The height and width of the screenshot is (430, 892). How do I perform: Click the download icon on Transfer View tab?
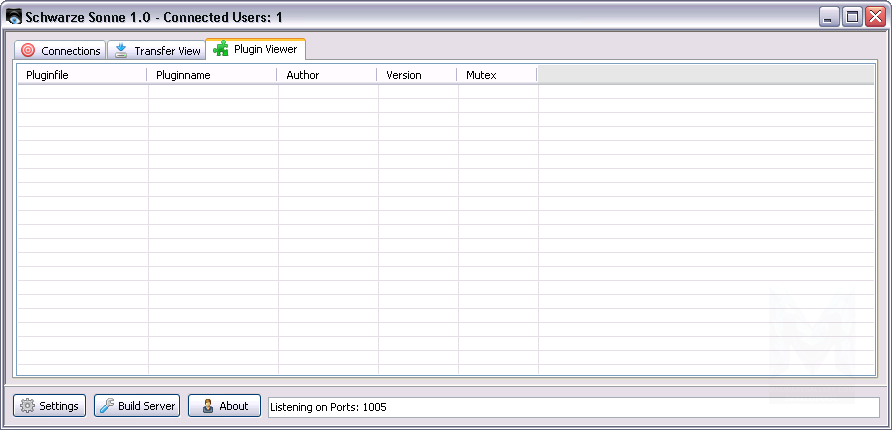point(121,51)
